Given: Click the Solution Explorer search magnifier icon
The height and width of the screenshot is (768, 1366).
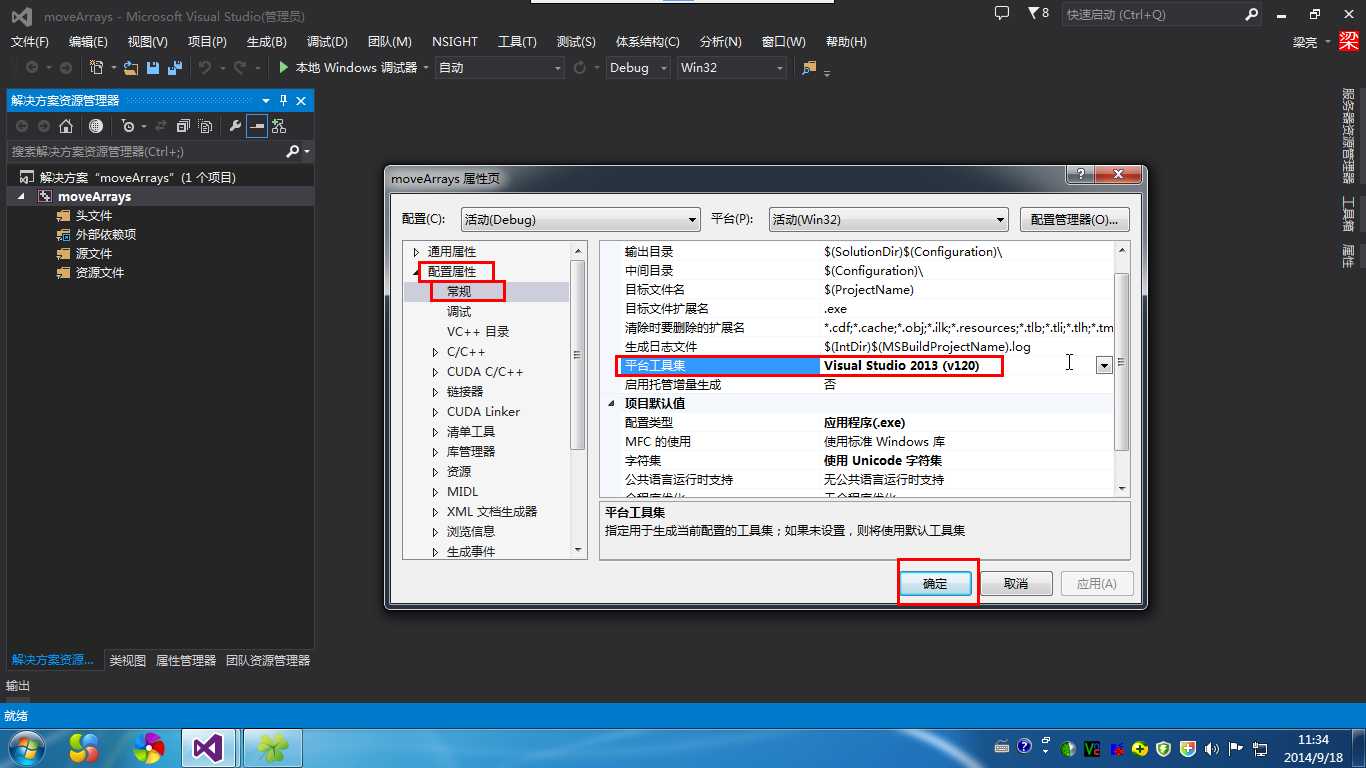Looking at the screenshot, I should [x=293, y=151].
